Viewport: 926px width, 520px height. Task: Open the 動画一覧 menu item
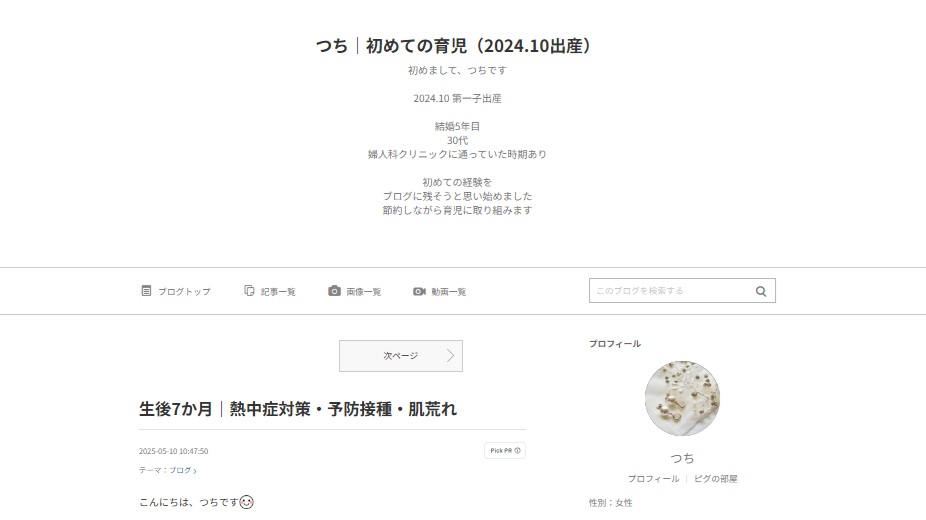[440, 292]
